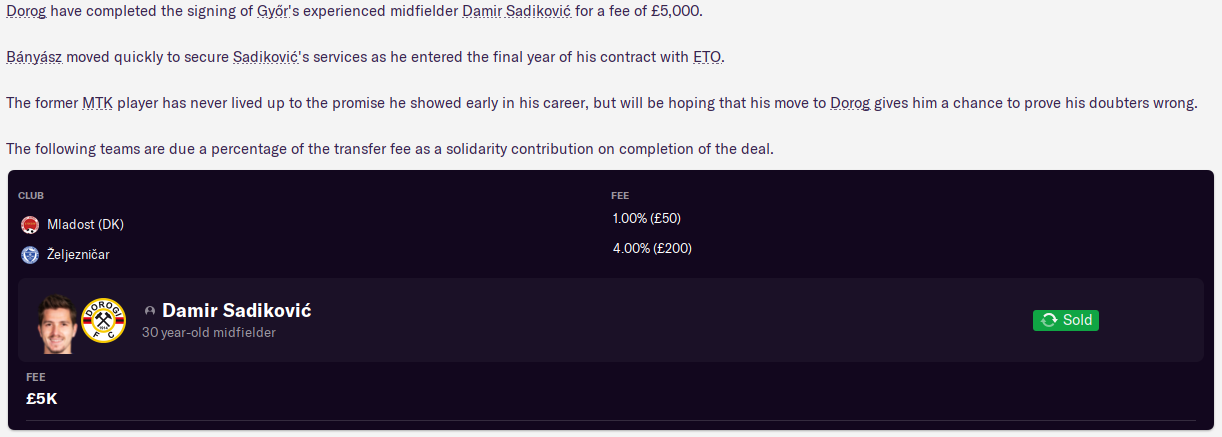
Task: Click the green Sold status button
Action: point(1065,320)
